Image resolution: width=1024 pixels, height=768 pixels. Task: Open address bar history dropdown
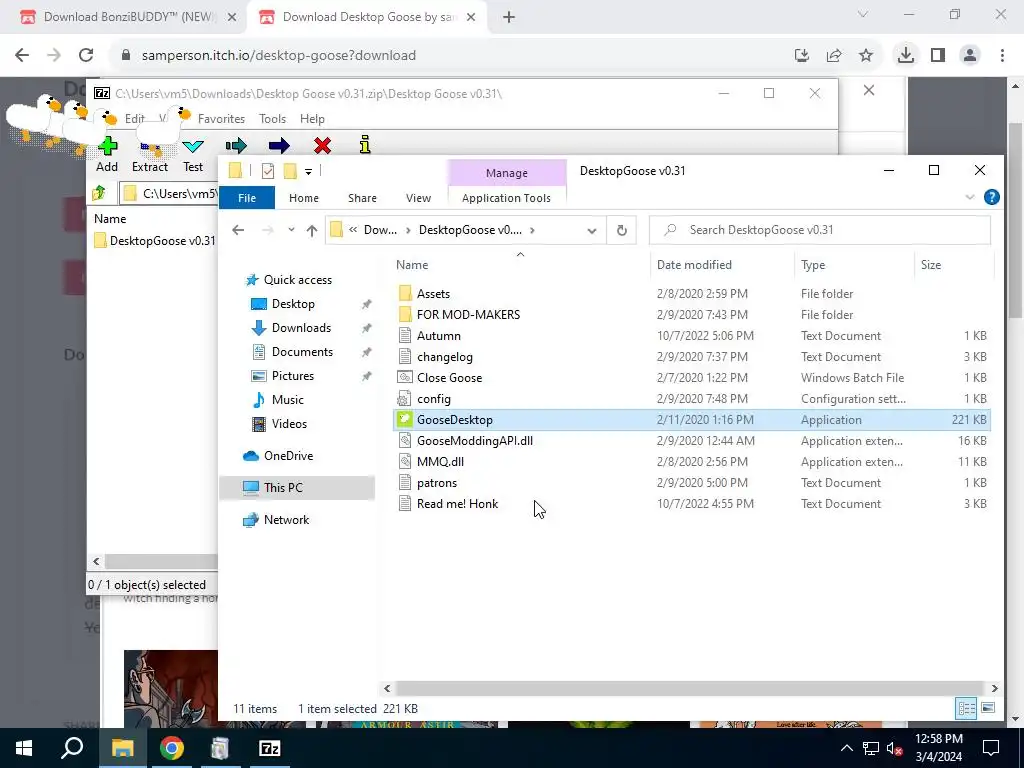tap(592, 231)
